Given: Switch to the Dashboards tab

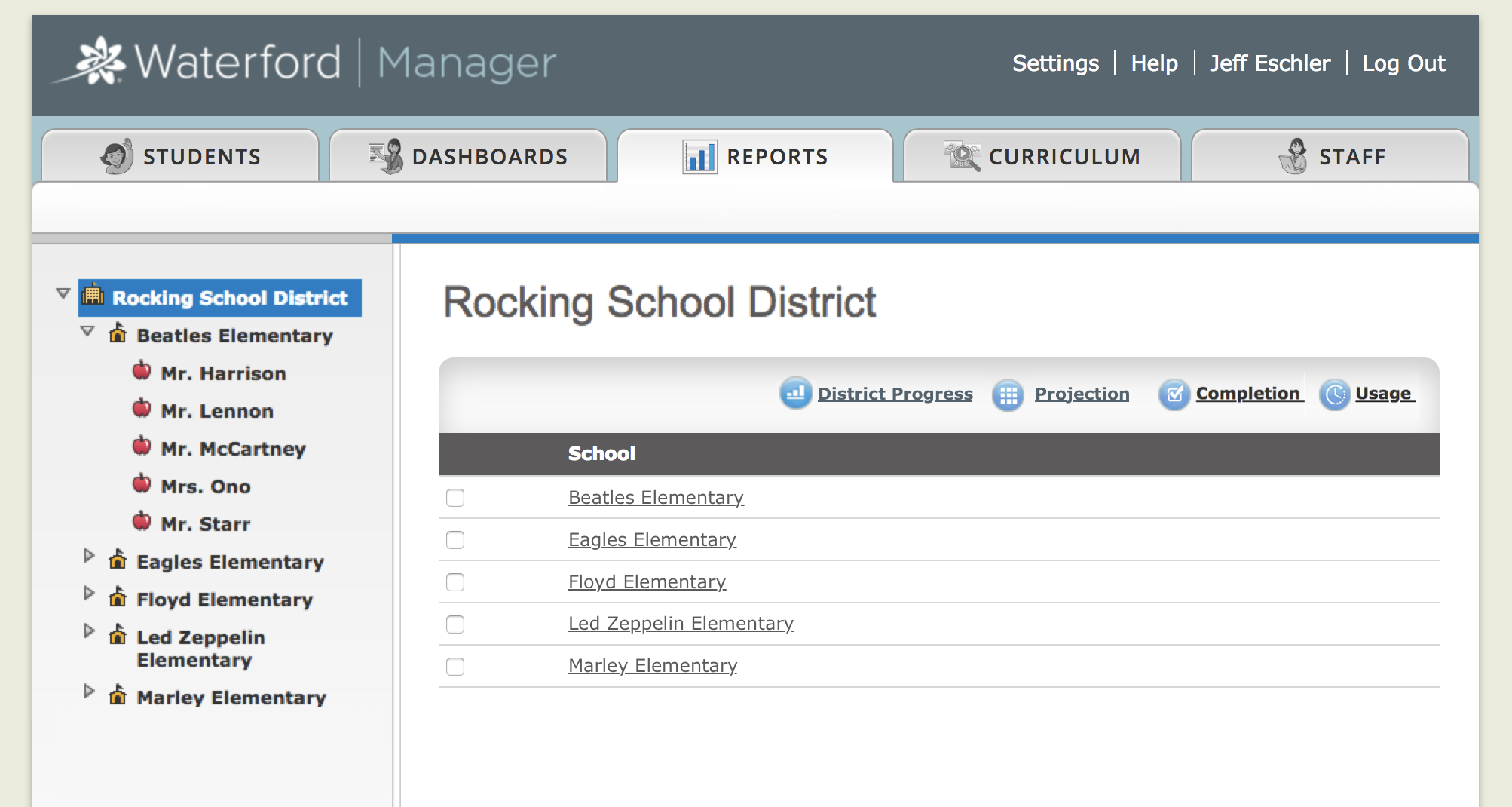Looking at the screenshot, I should click(468, 156).
